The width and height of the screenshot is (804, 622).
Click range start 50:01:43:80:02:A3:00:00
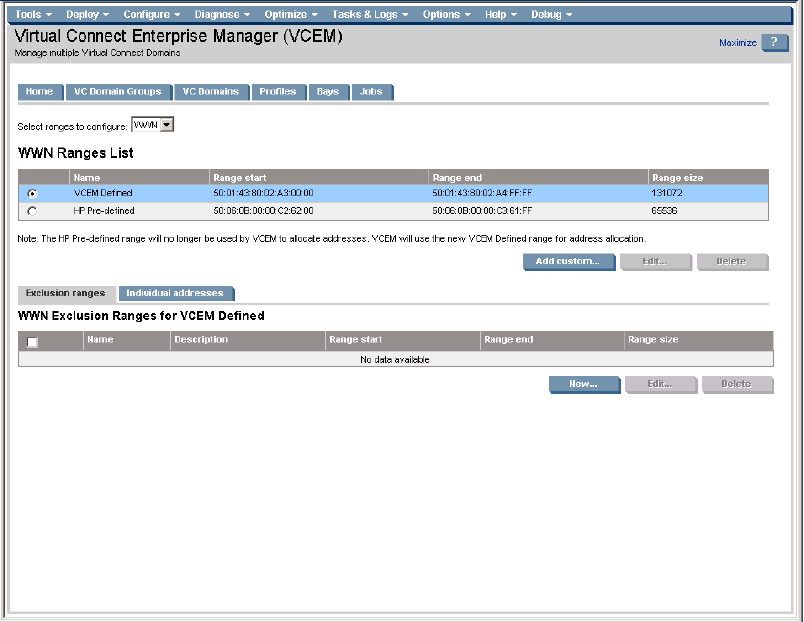[x=263, y=193]
